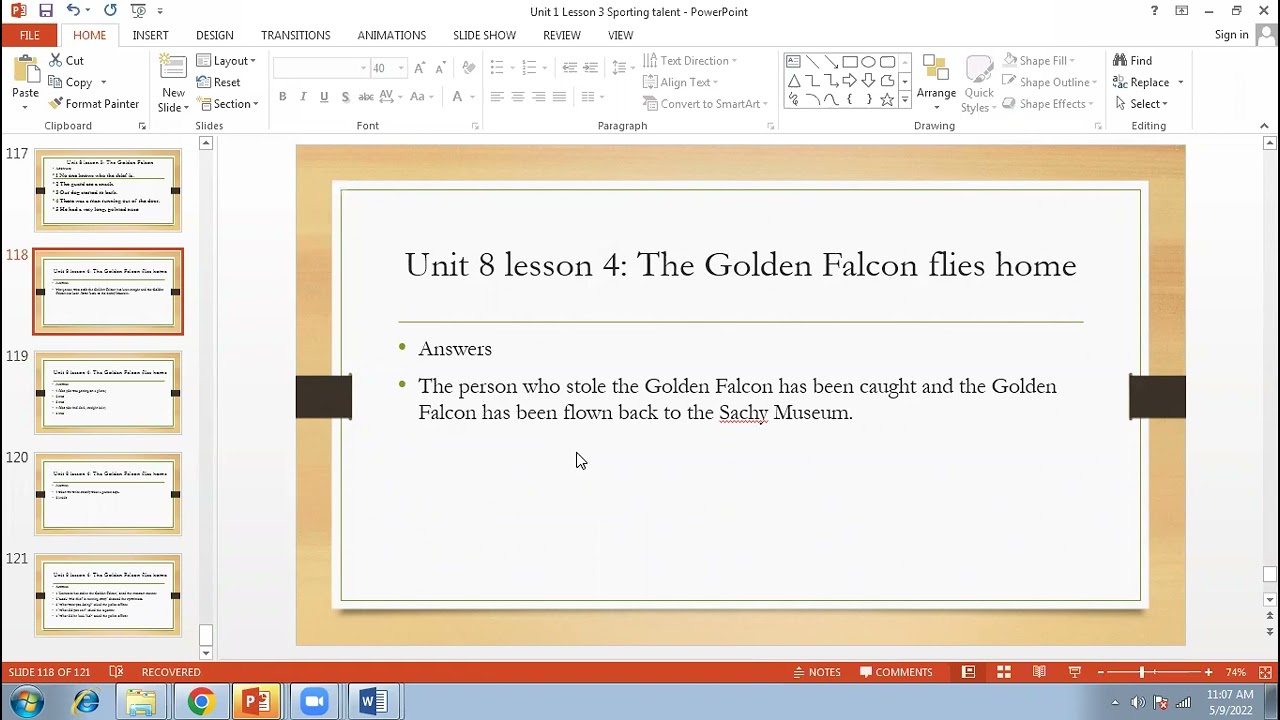Fit slide to current window icon
The height and width of the screenshot is (720, 1280).
[x=1263, y=672]
